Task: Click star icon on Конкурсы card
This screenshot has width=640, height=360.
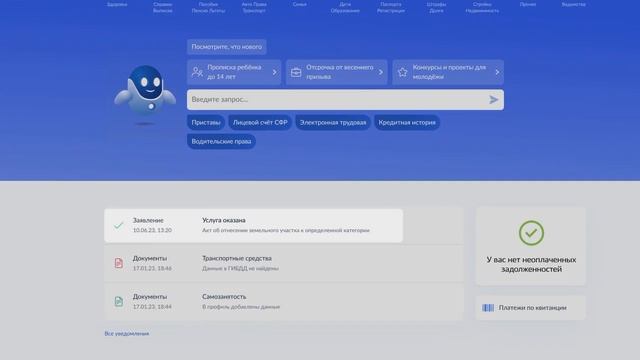Action: tap(402, 72)
